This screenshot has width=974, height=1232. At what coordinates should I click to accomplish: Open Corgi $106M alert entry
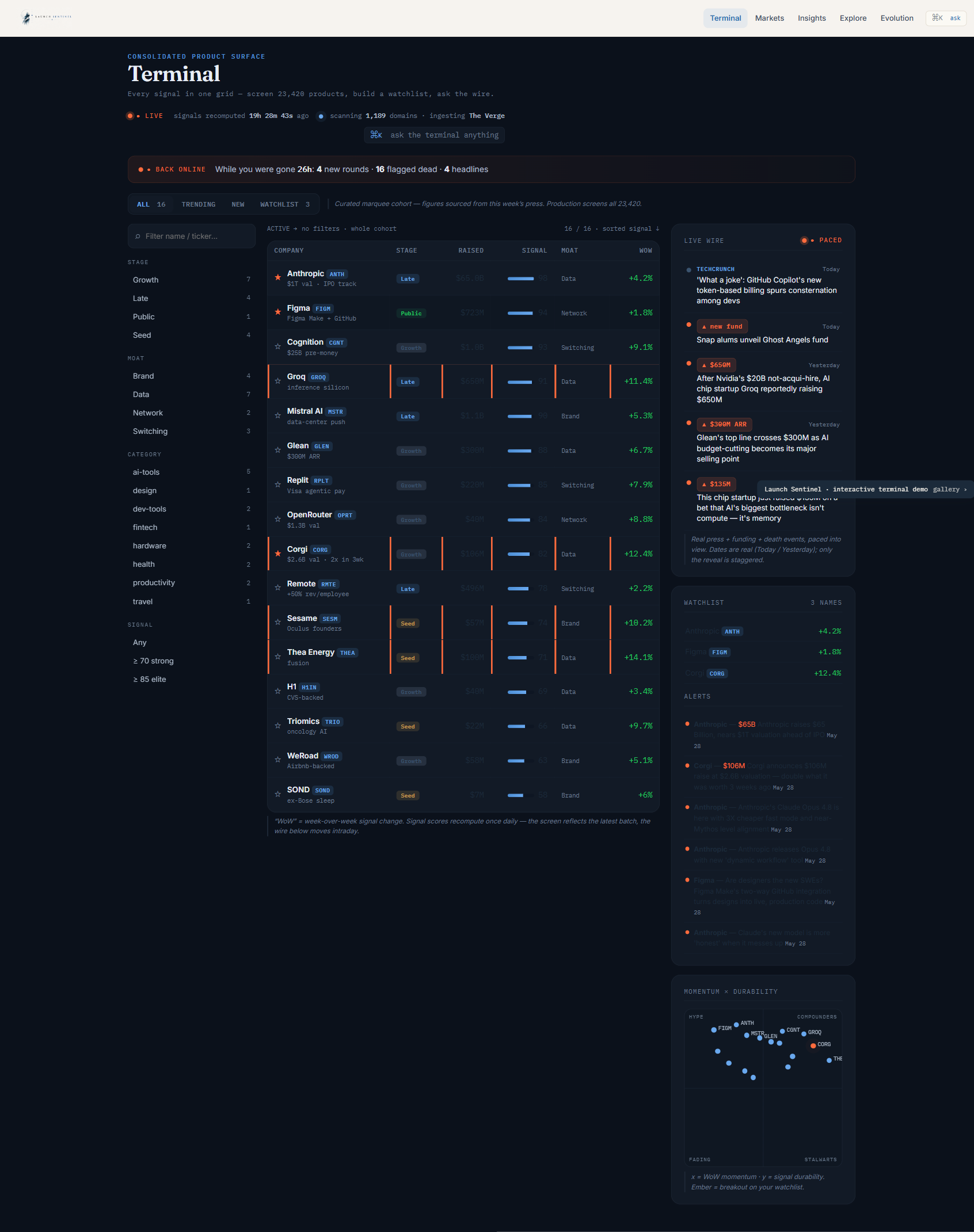(x=762, y=776)
